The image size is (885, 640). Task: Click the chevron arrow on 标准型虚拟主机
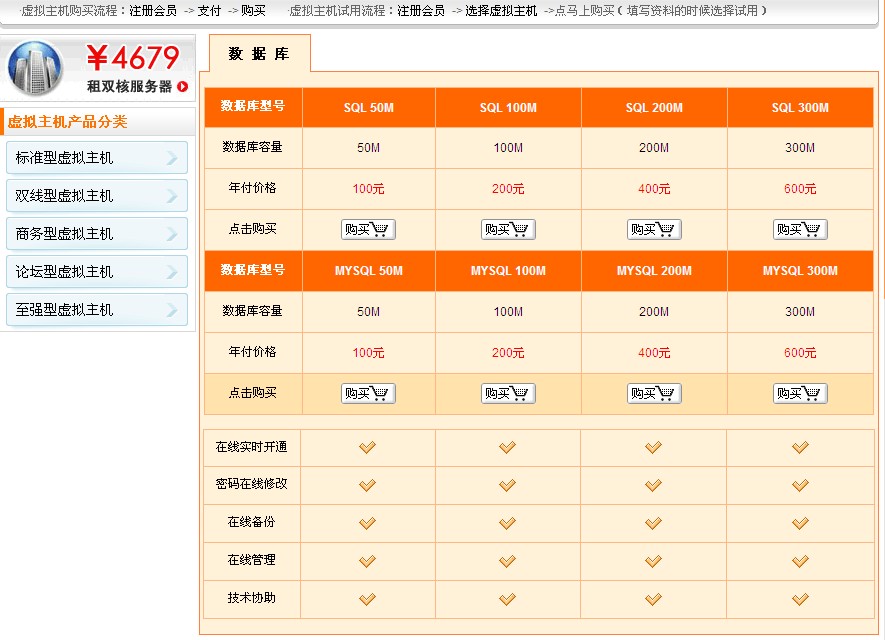(172, 158)
